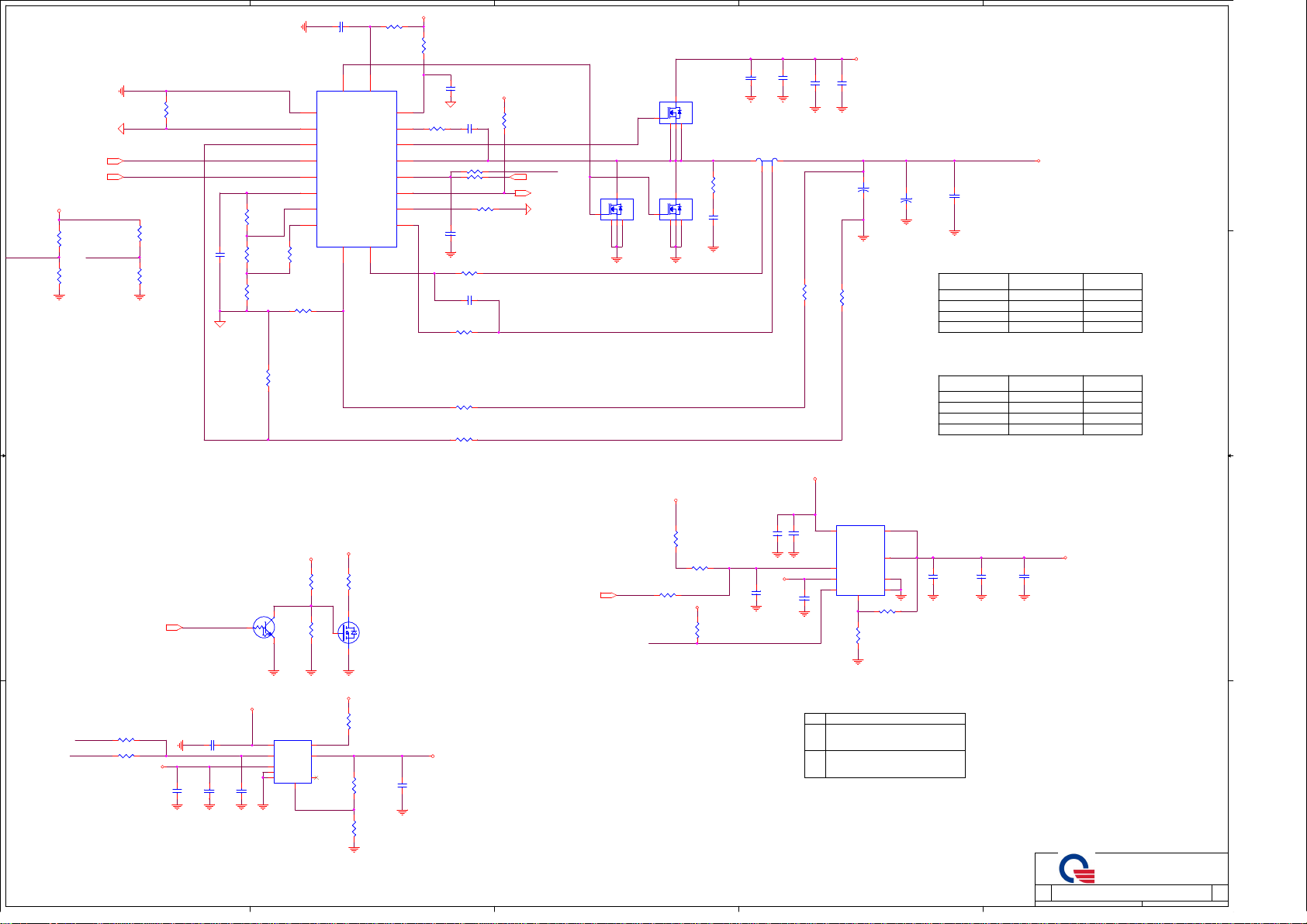Click the input port left of the regulator circuit

coord(609,595)
